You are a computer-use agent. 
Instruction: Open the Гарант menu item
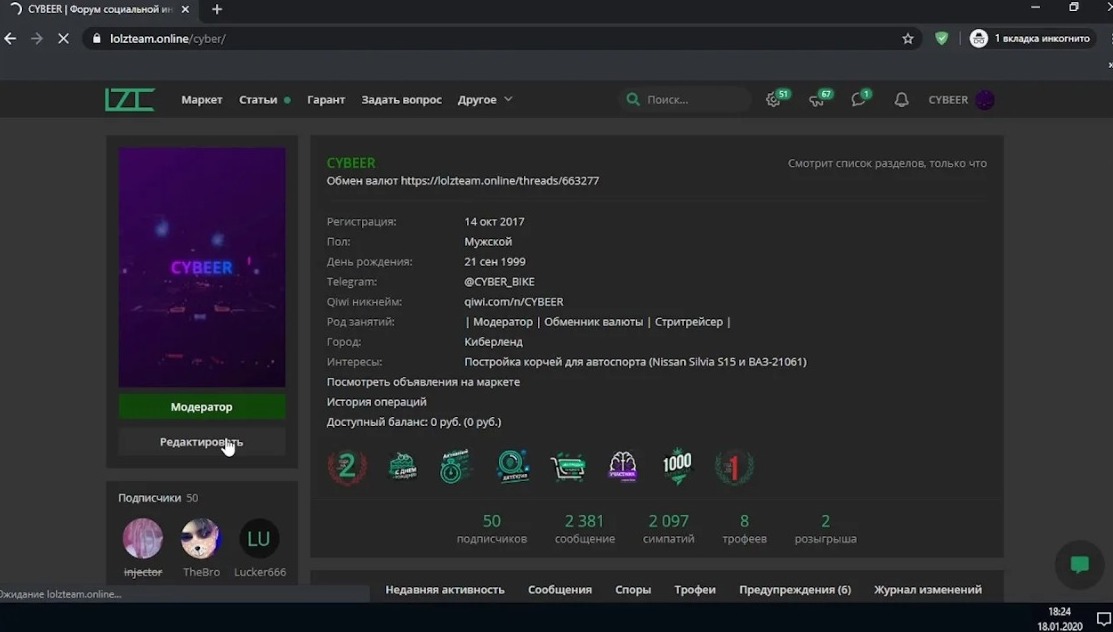[x=326, y=100]
